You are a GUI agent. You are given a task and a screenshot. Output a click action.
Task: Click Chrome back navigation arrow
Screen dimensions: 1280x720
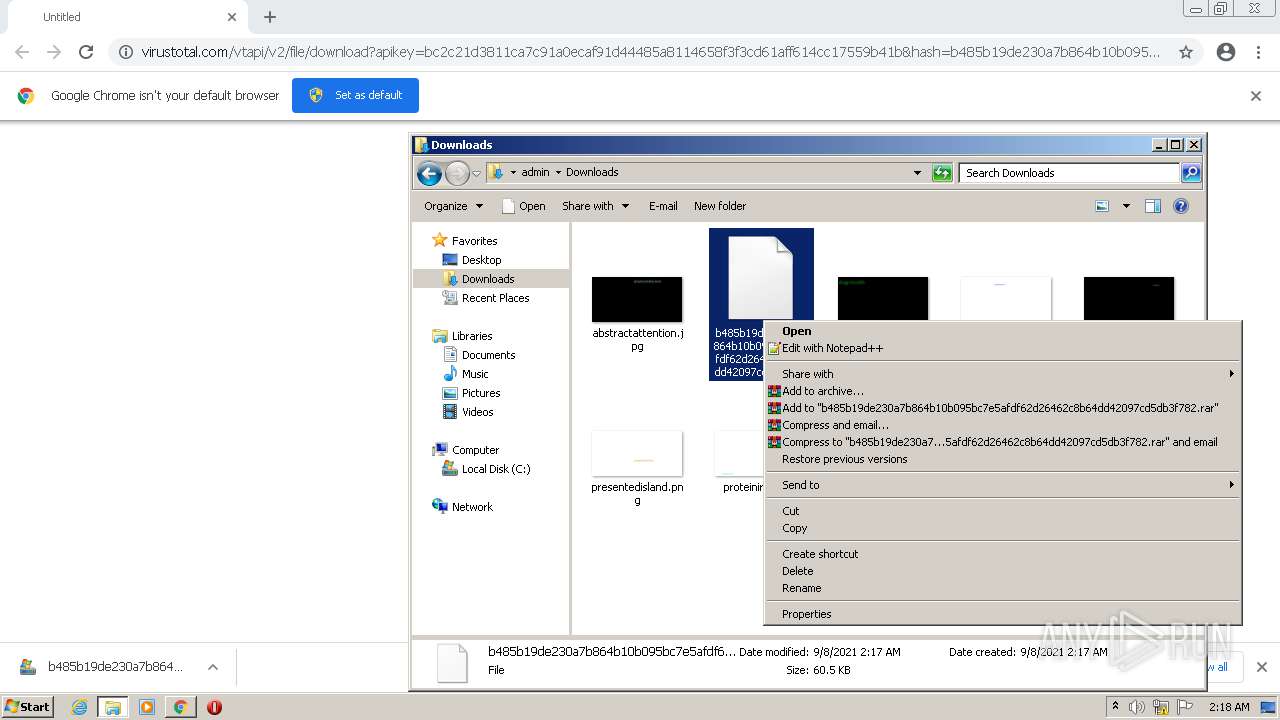[22, 52]
